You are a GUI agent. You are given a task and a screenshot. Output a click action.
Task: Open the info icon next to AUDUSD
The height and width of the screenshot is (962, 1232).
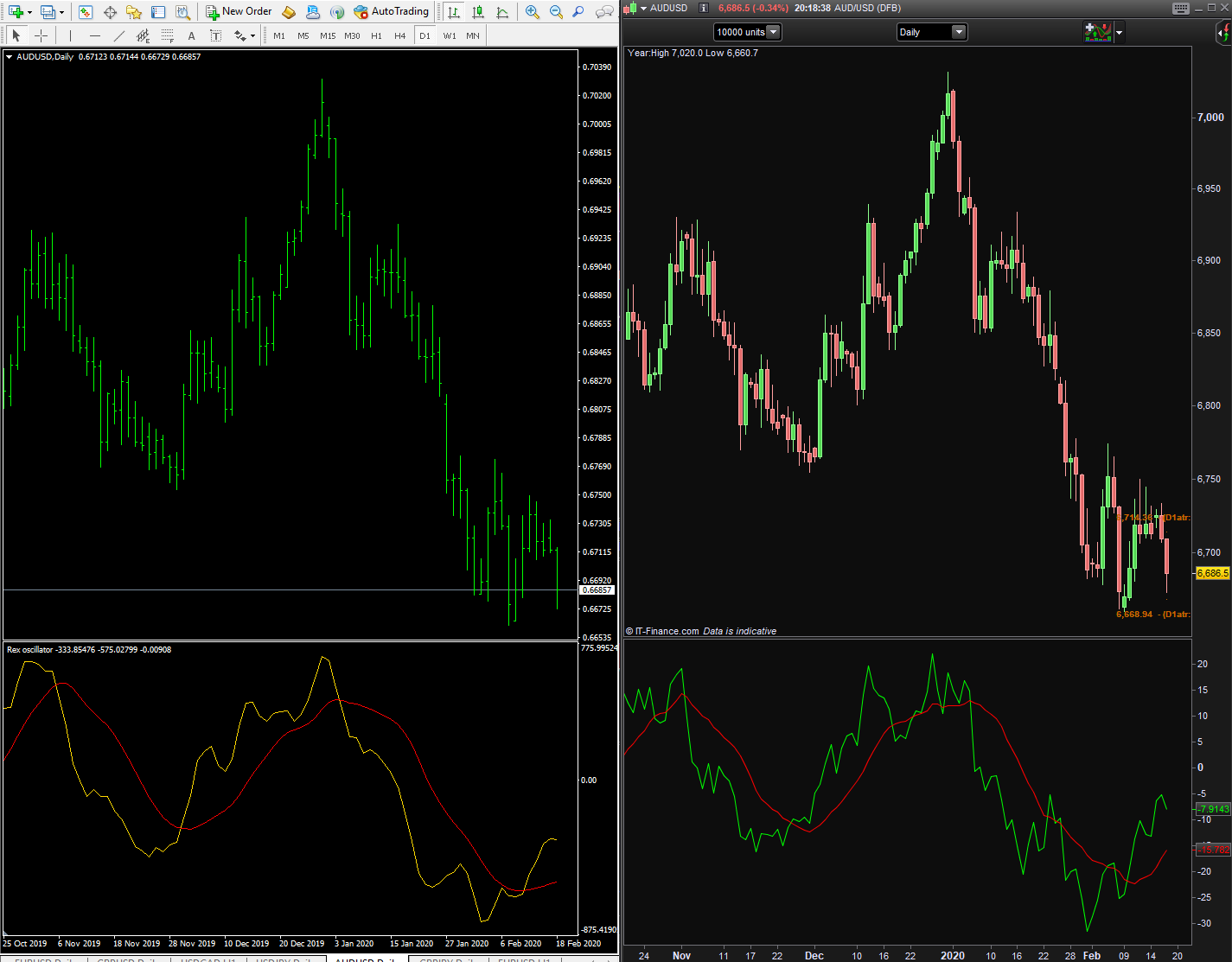(x=703, y=8)
